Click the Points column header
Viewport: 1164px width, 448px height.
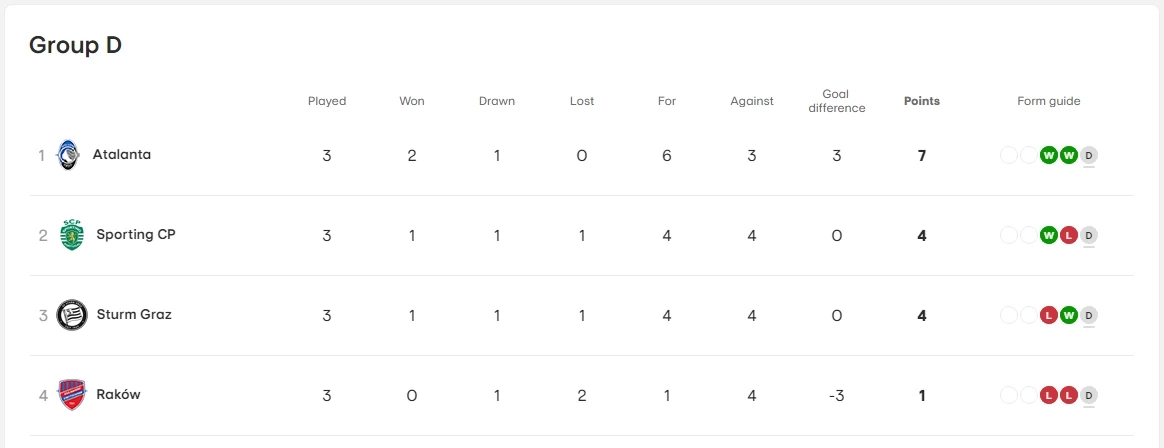[921, 101]
